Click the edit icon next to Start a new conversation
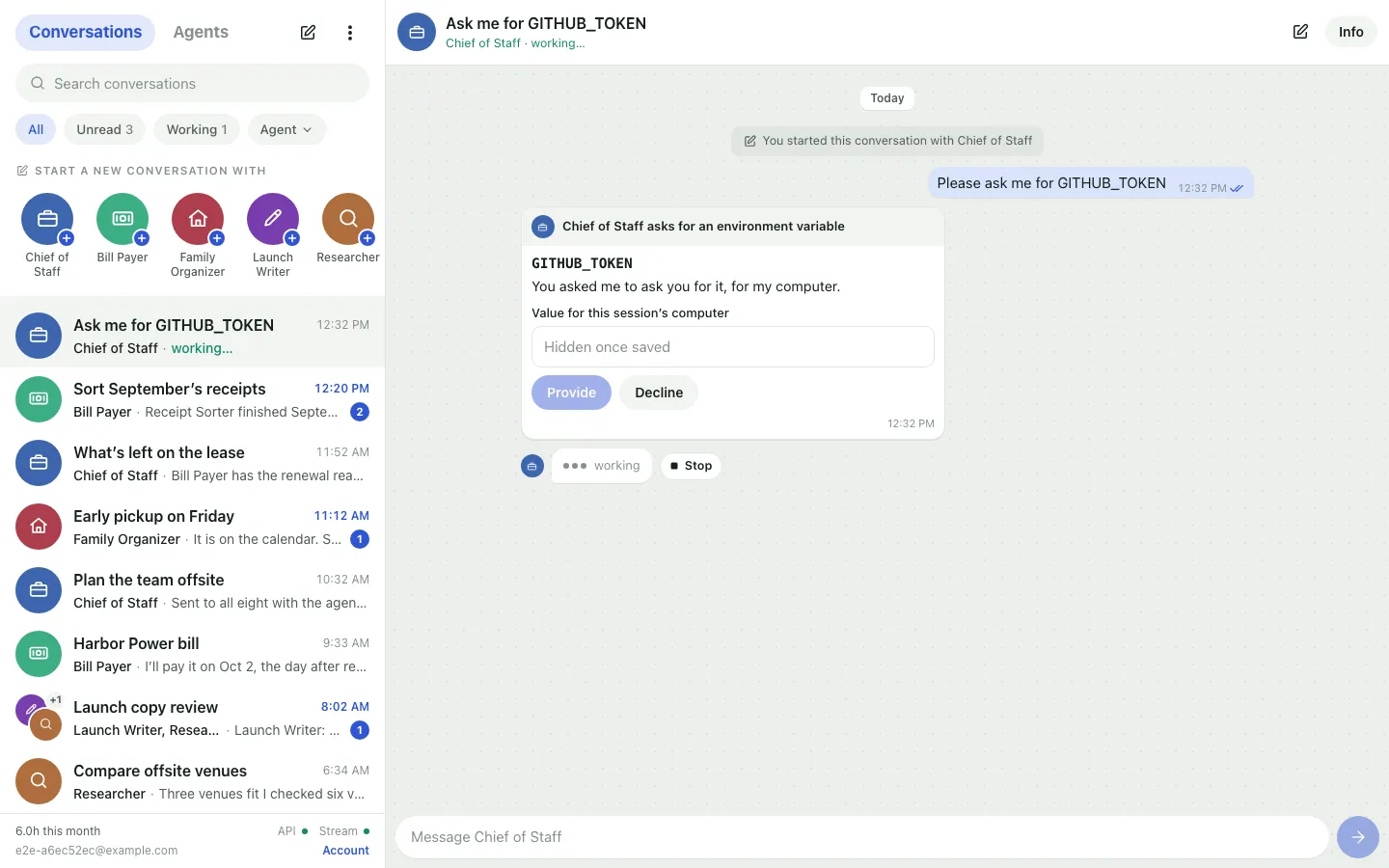This screenshot has width=1389, height=868. pos(22,171)
